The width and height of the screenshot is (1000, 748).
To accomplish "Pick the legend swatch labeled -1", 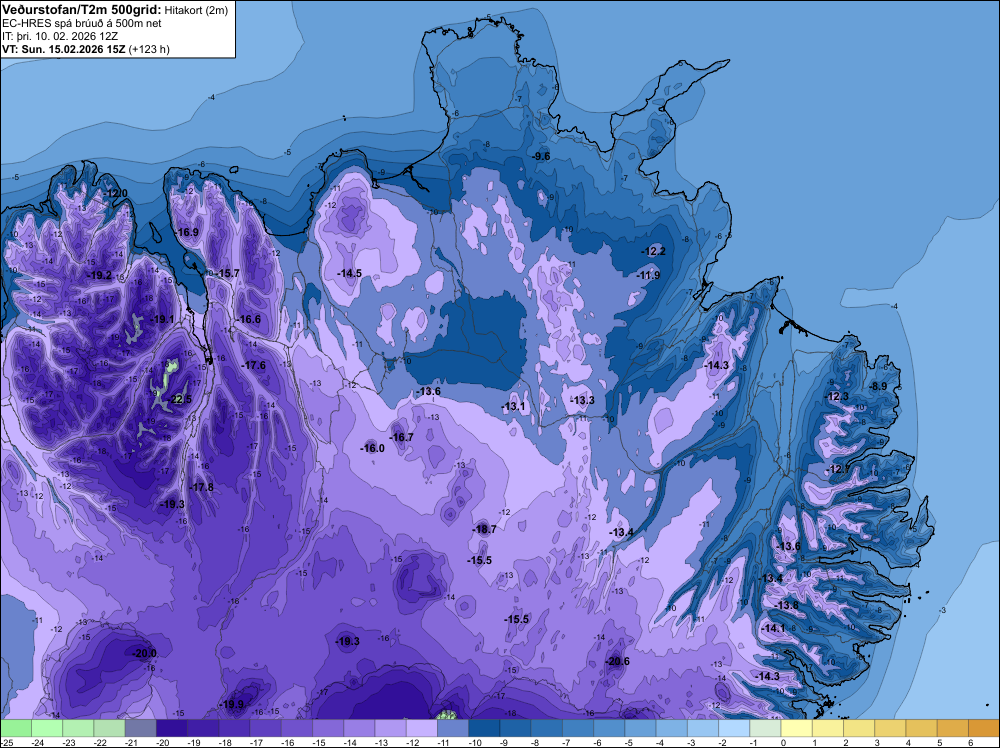I will (x=766, y=728).
